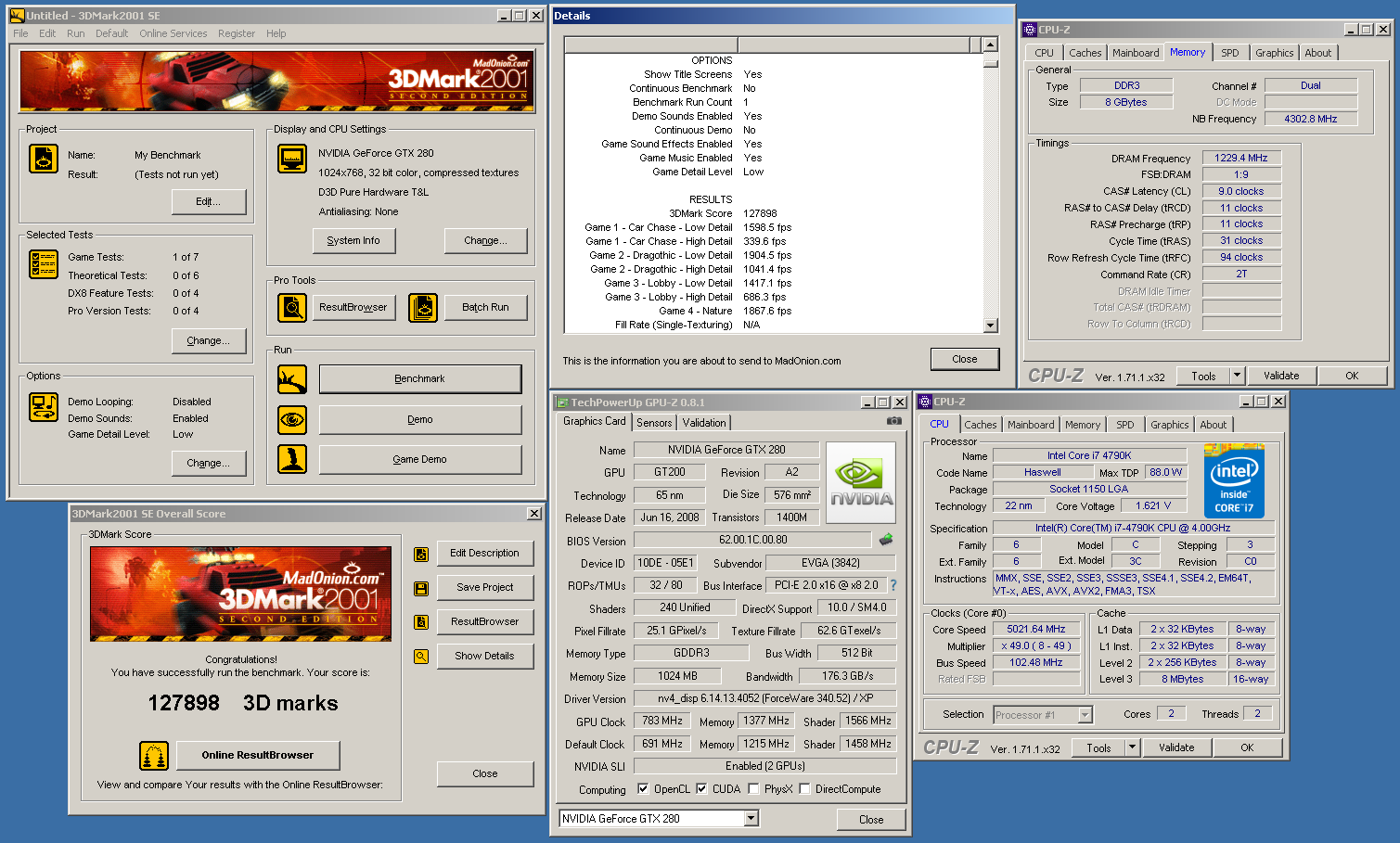Screen dimensions: 1400x843
Task: Click the DRAM Frequency 1229.4 MHz value
Action: point(1241,158)
